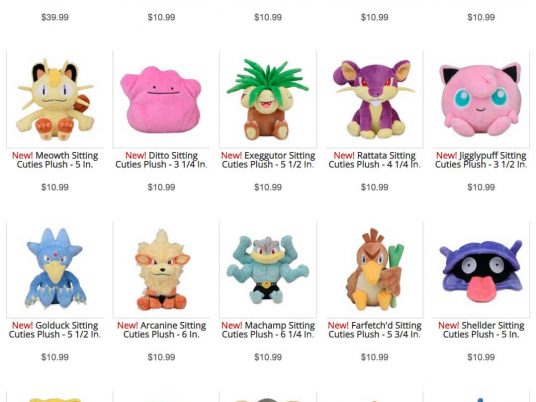Image resolution: width=536 pixels, height=402 pixels.
Task: Open the pink Ditto plush image
Action: pyautogui.click(x=161, y=99)
